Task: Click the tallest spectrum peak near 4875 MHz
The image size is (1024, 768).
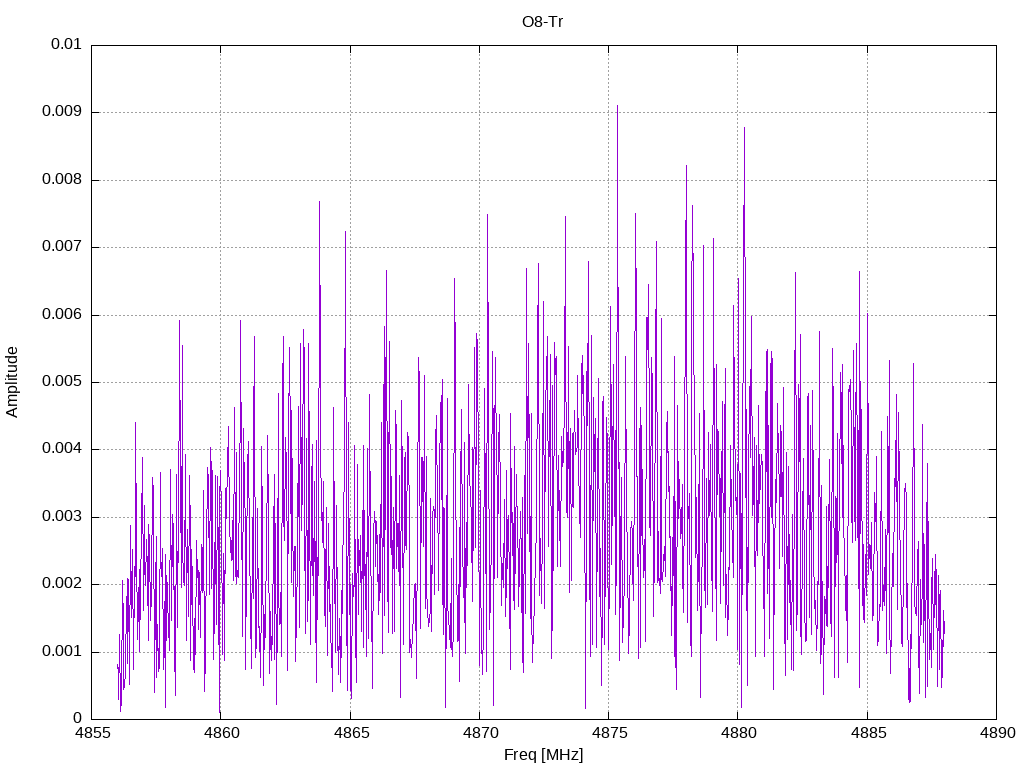Action: [617, 106]
